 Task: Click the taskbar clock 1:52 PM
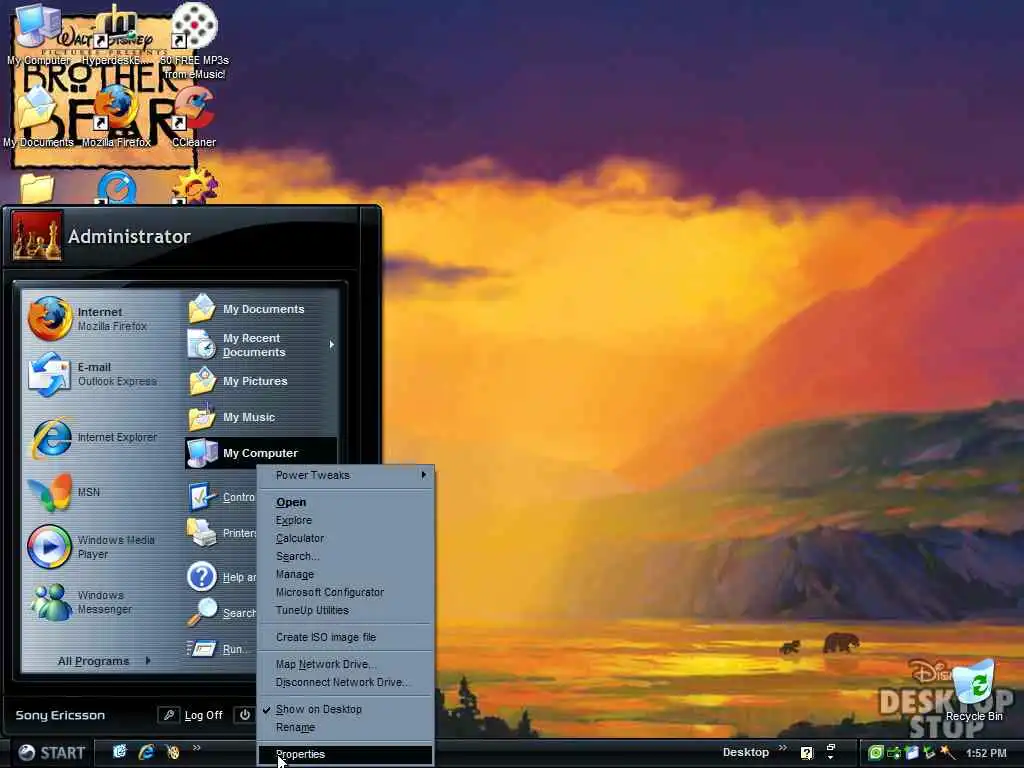(986, 753)
